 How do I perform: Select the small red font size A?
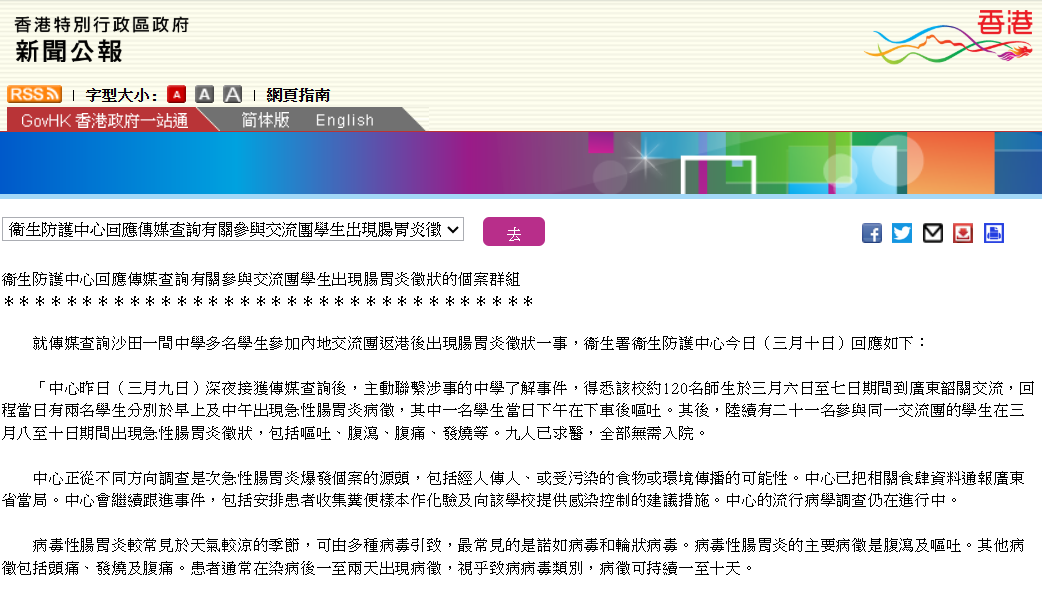[x=176, y=94]
